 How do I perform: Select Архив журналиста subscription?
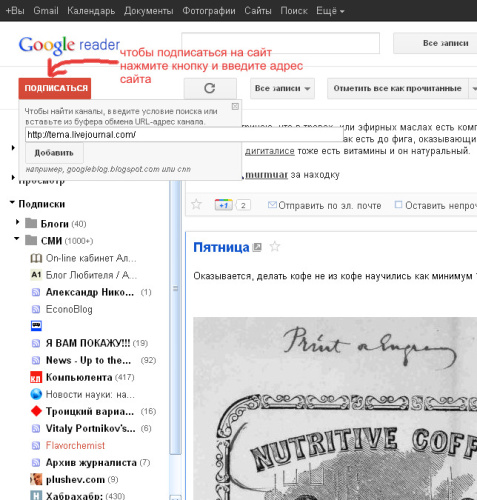tap(91, 463)
